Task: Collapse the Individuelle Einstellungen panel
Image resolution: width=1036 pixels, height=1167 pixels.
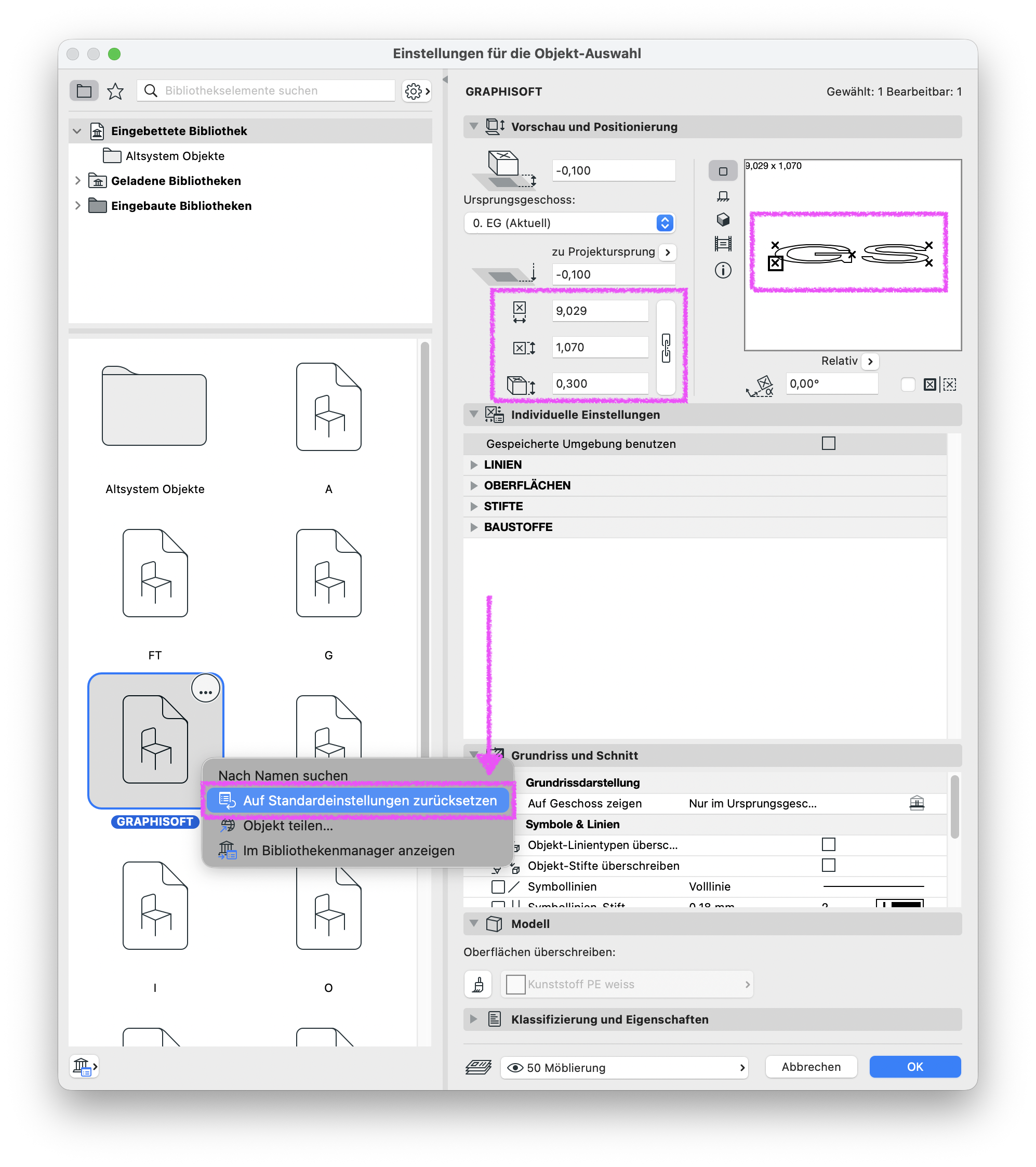Action: (473, 415)
